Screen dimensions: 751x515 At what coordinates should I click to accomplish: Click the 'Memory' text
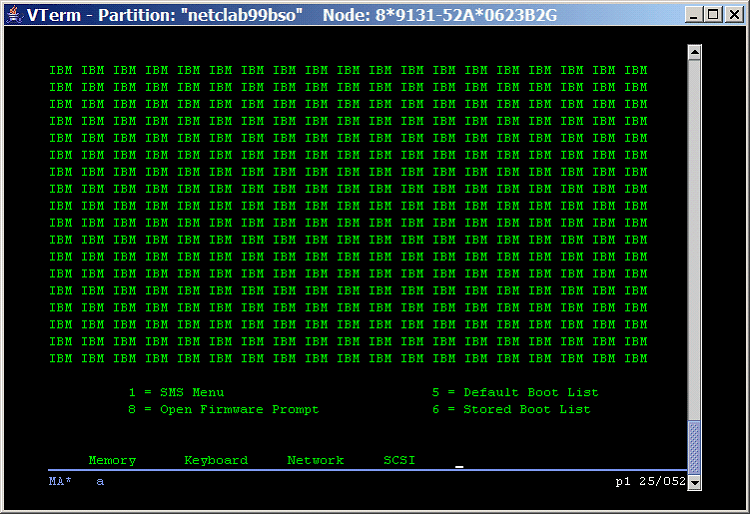pos(112,460)
